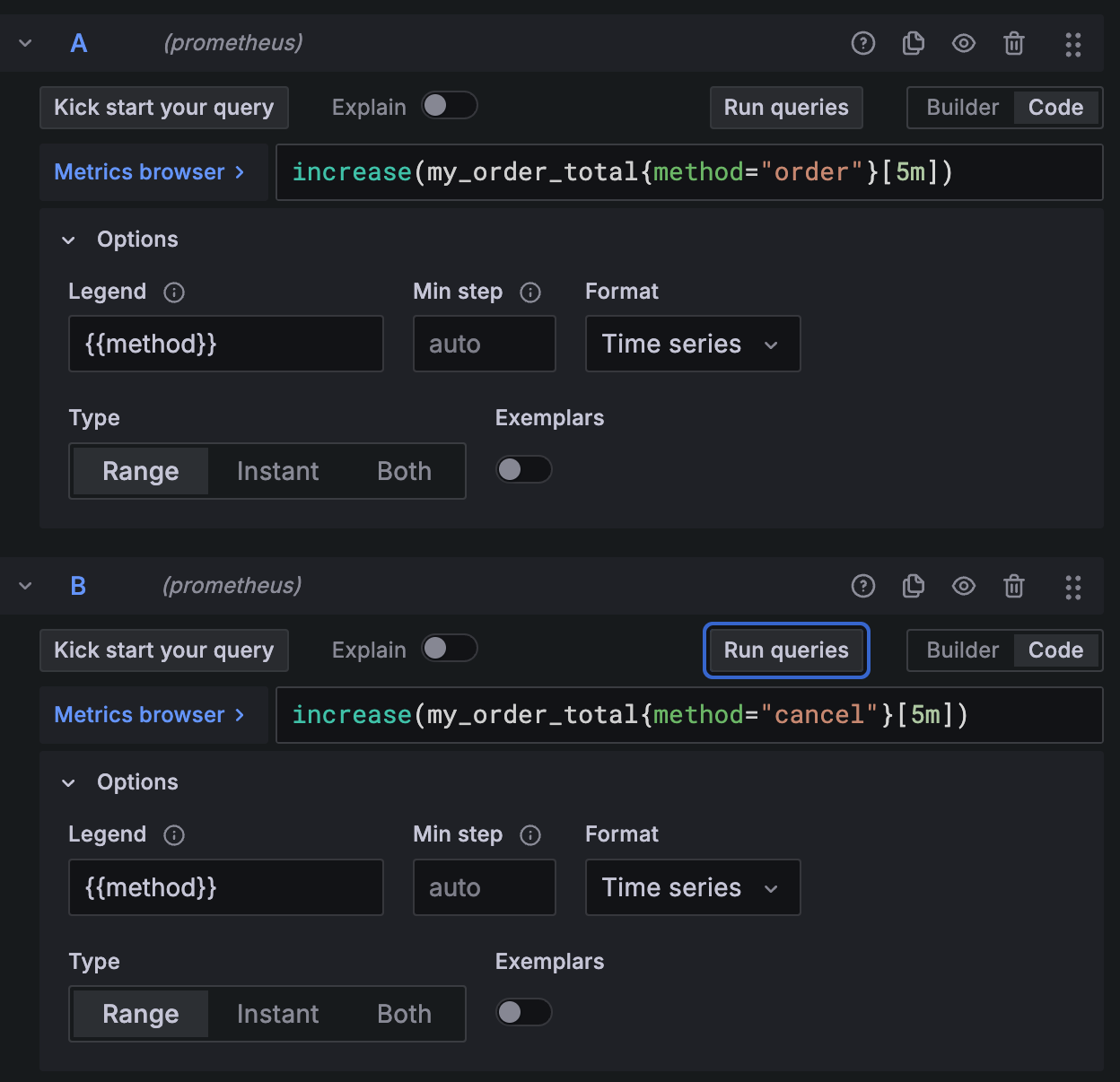Click (prometheus) label in query A header
1120x1082 pixels.
point(233,43)
